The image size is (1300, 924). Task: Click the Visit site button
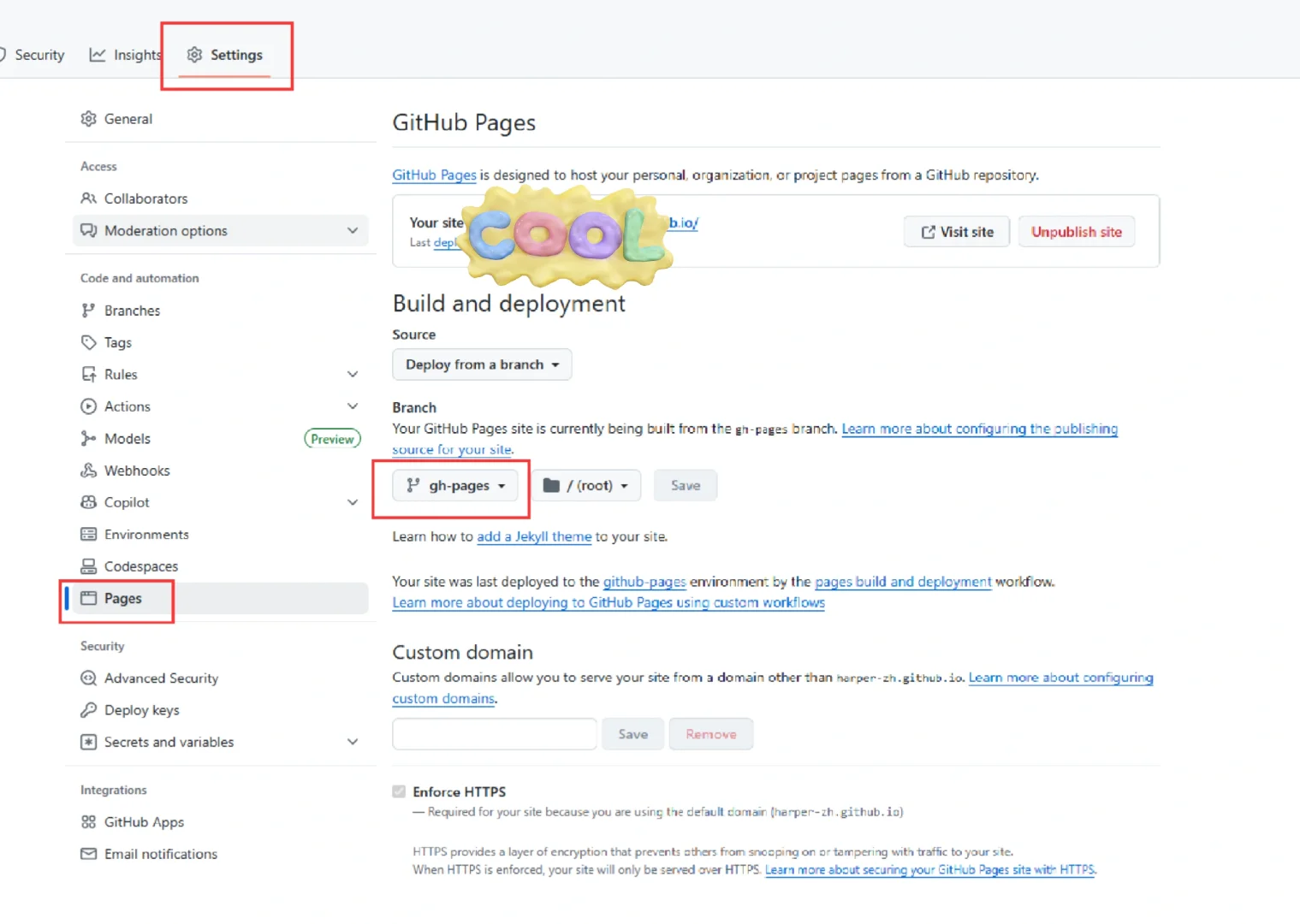click(957, 232)
